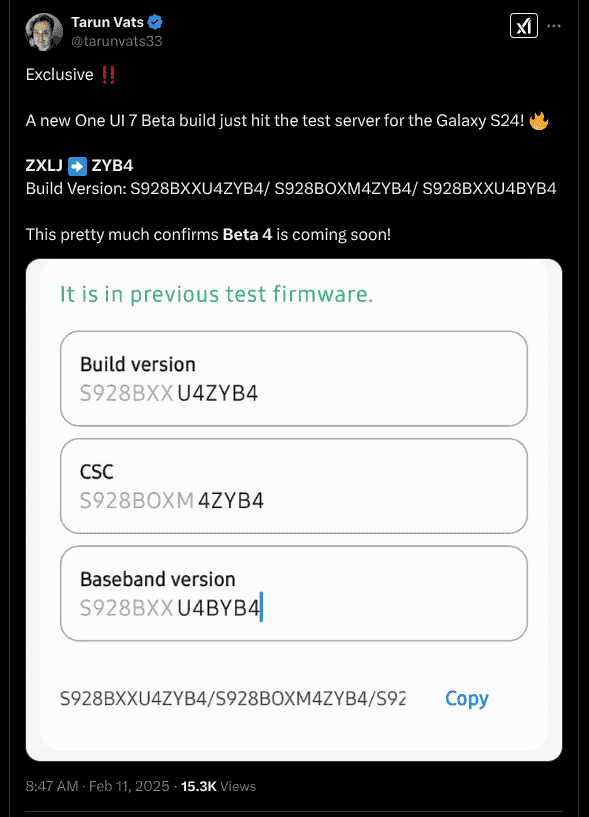Open the Tarun Vats display name
This screenshot has width=589, height=817.
point(107,22)
